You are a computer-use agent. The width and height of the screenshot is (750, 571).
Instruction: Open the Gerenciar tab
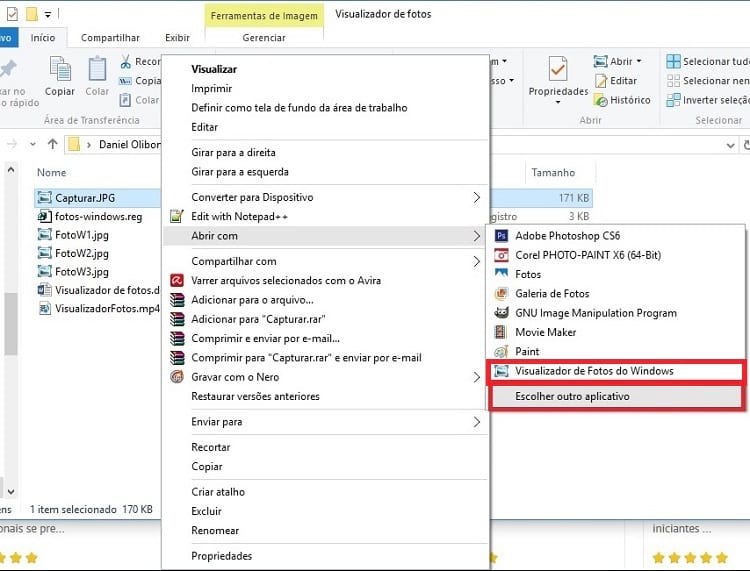pos(264,37)
